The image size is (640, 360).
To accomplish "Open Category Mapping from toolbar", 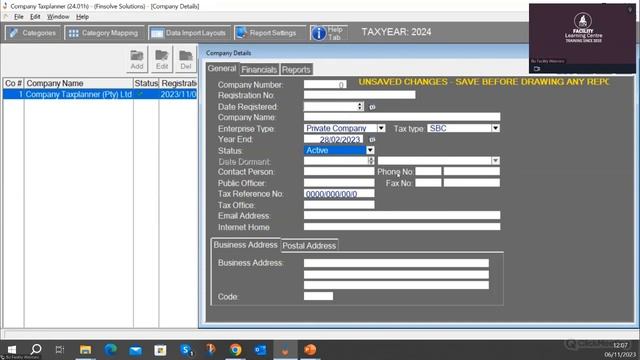I will (x=104, y=33).
